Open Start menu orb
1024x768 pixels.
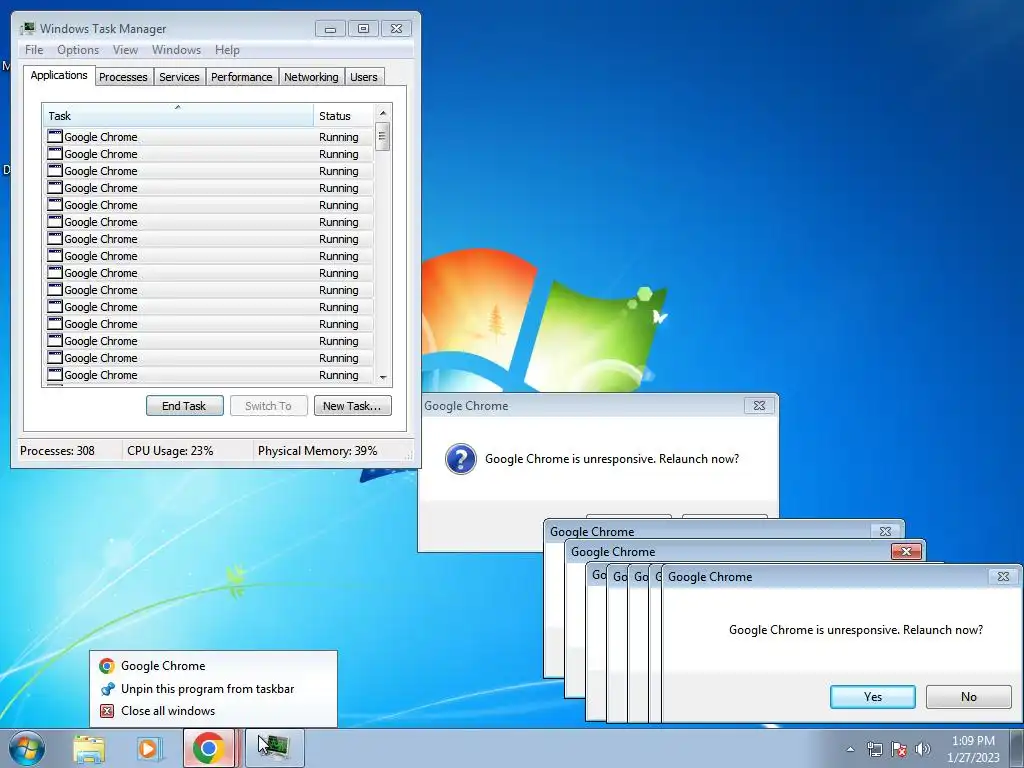pyautogui.click(x=27, y=748)
